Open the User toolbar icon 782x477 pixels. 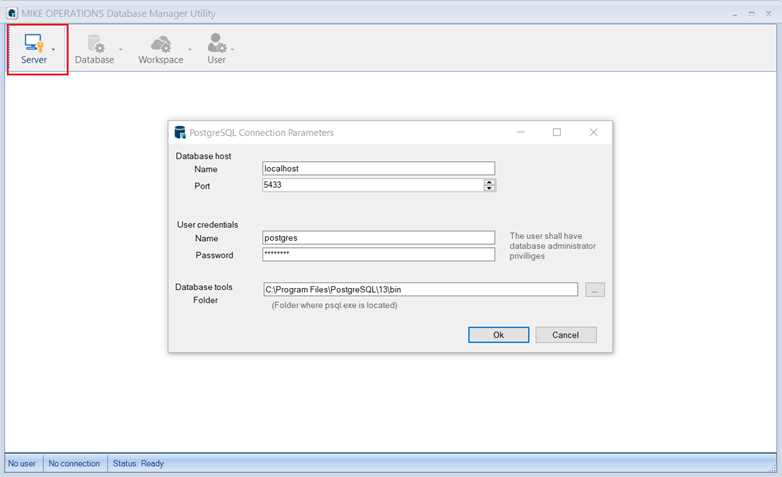216,49
